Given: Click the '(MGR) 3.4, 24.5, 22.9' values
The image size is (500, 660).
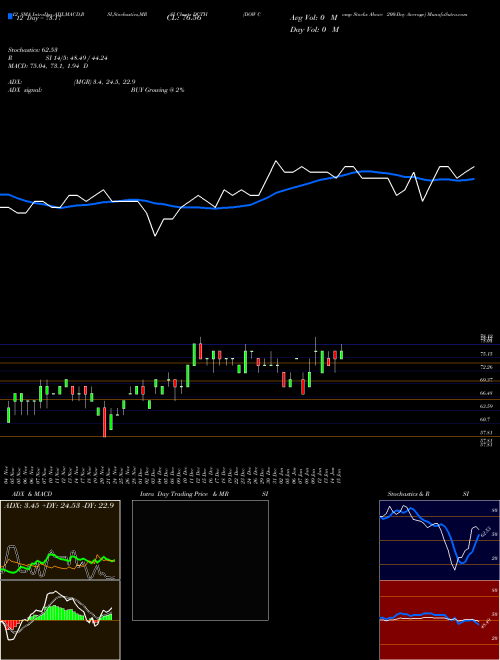Looking at the screenshot, I should 104,82.
